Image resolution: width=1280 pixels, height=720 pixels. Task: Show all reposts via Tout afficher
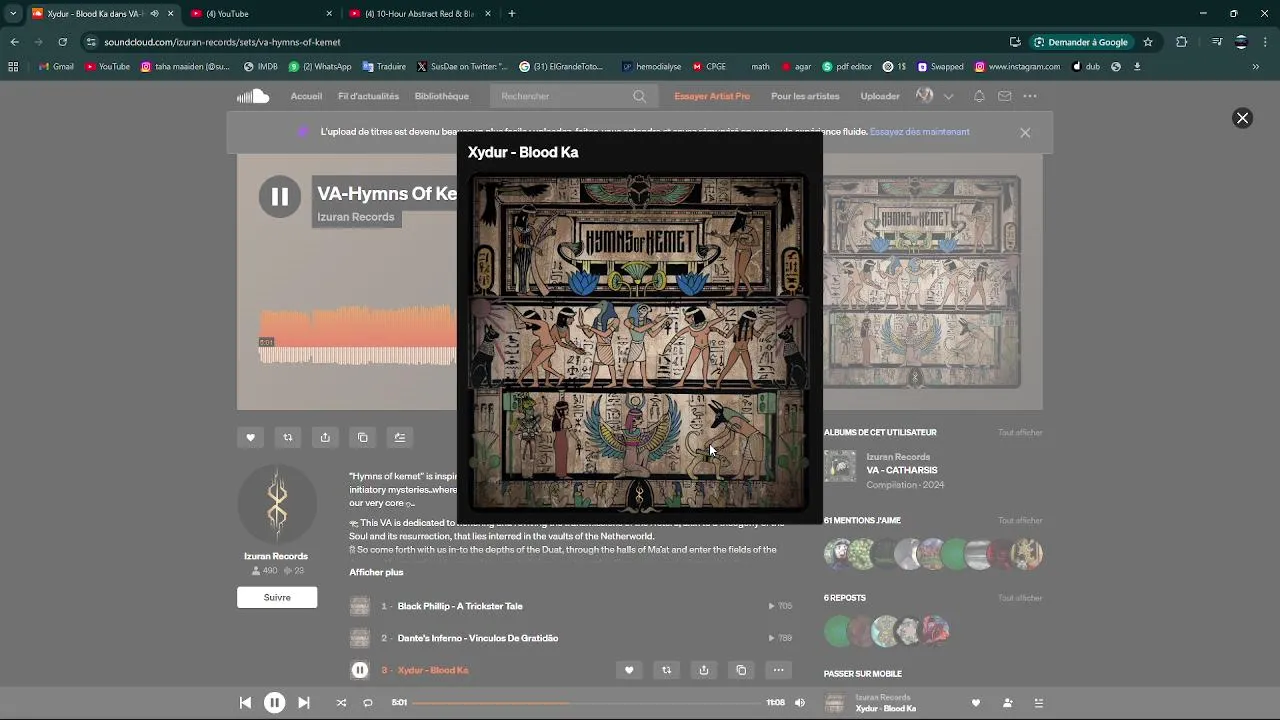(x=1020, y=598)
